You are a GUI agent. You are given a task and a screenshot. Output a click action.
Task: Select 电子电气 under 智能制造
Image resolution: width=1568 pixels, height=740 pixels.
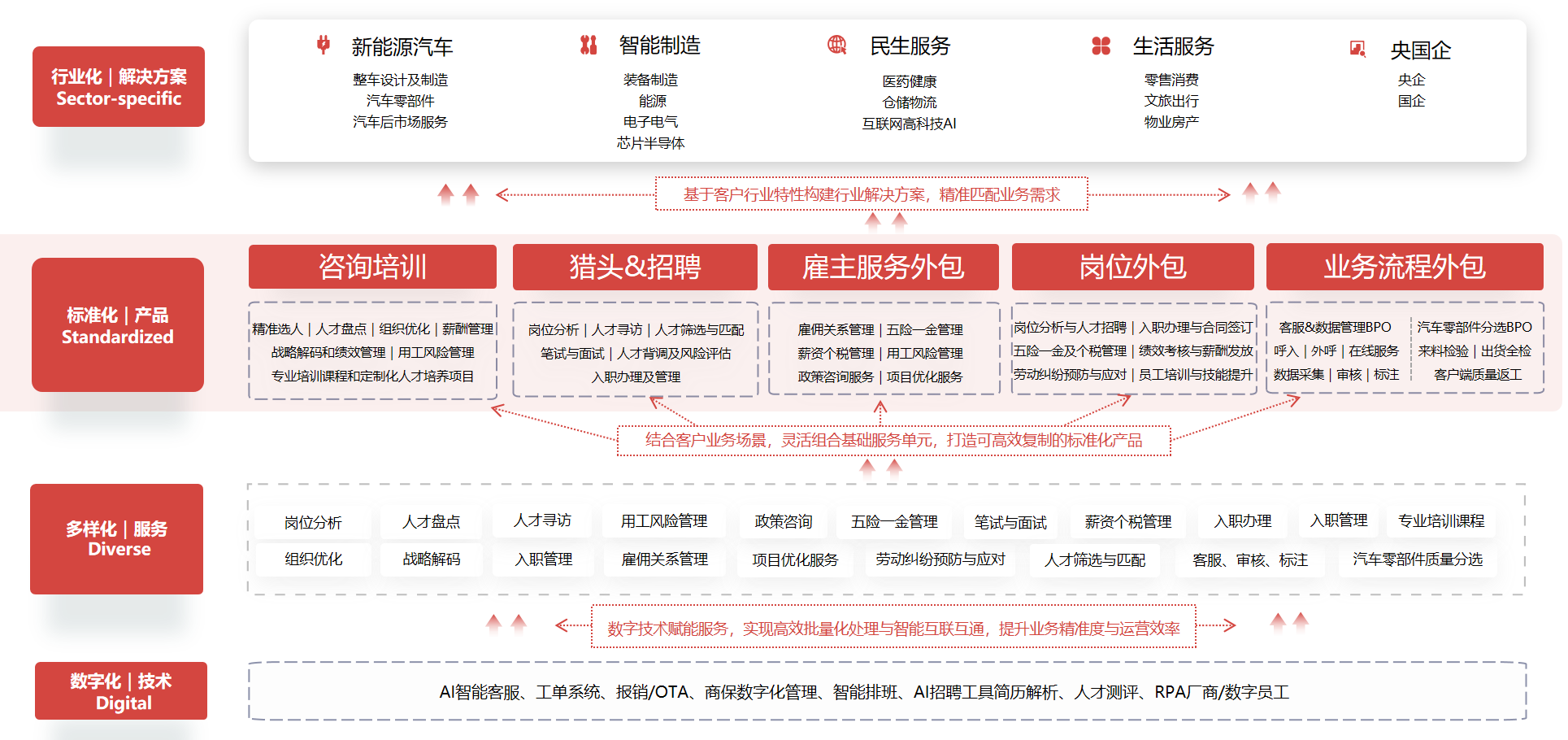[651, 122]
